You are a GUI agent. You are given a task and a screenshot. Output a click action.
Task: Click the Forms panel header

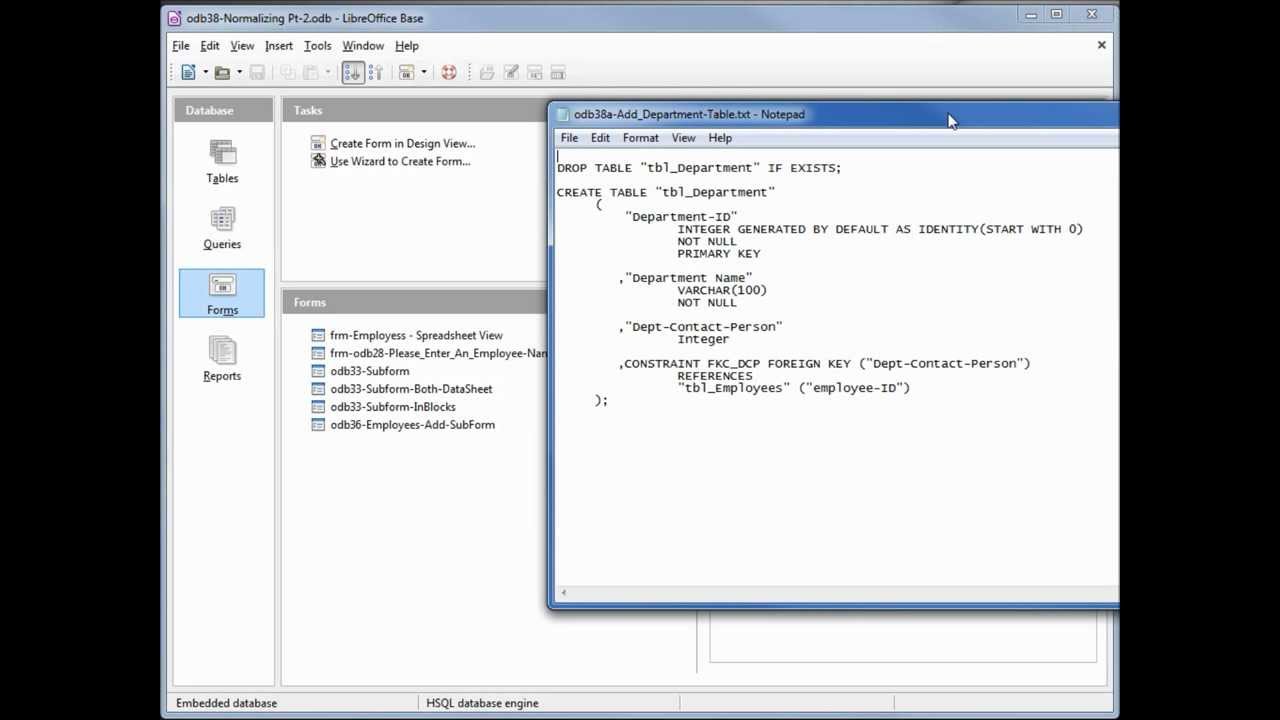[x=415, y=303]
